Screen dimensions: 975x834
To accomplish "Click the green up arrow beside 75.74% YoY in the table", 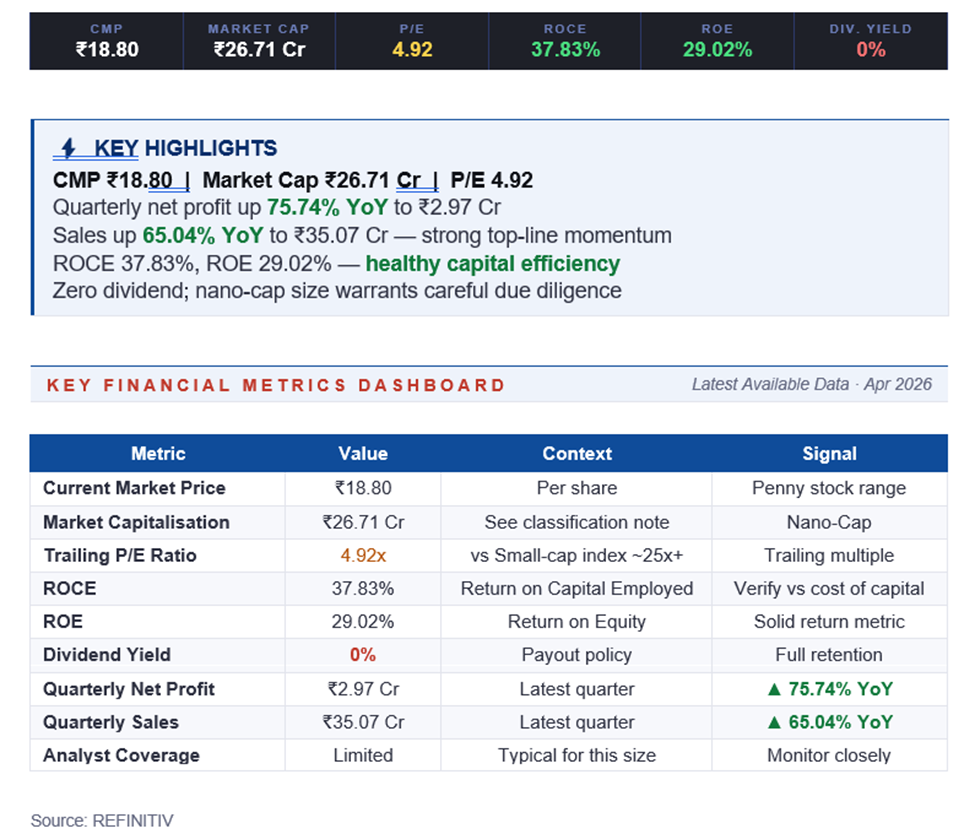I will pyautogui.click(x=773, y=689).
